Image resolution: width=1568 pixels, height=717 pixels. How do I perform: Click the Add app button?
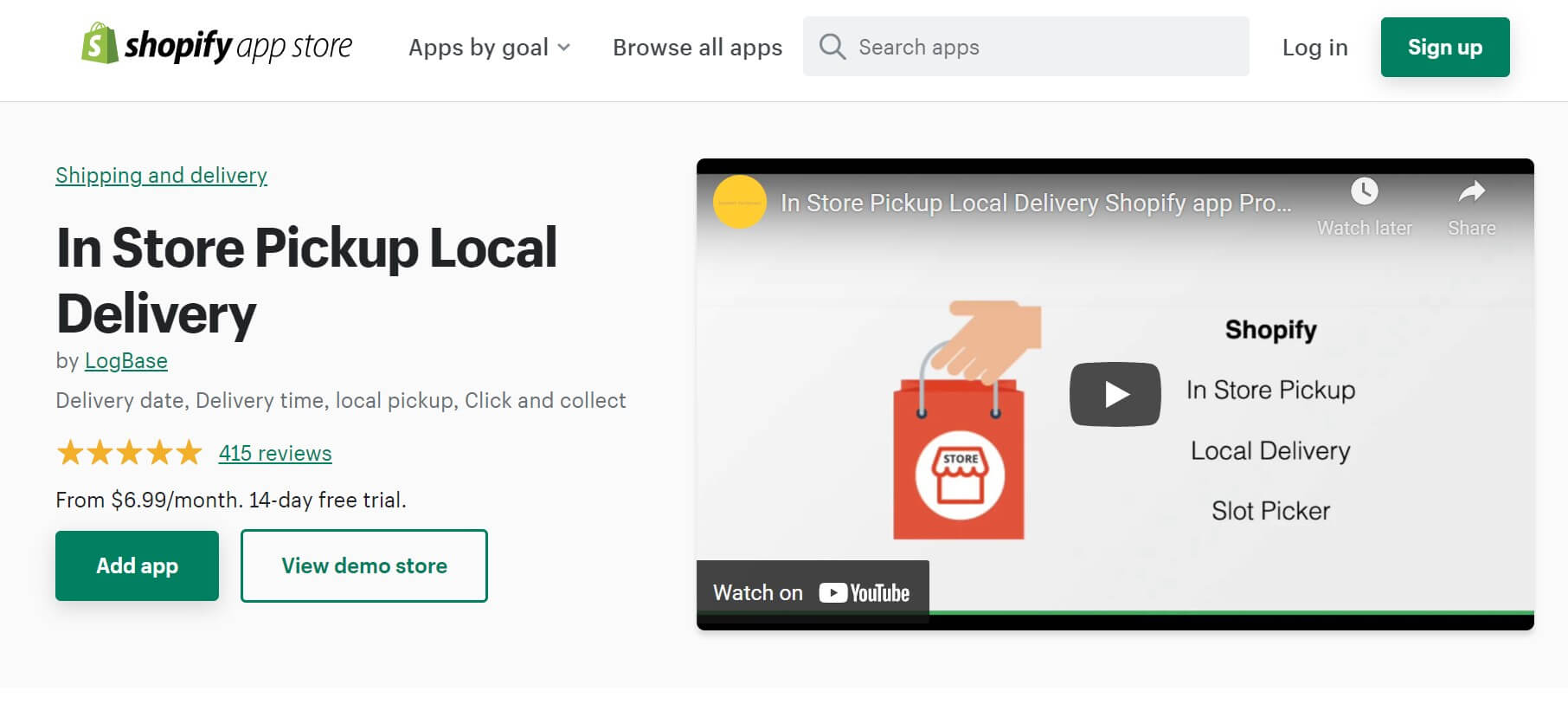tap(137, 565)
